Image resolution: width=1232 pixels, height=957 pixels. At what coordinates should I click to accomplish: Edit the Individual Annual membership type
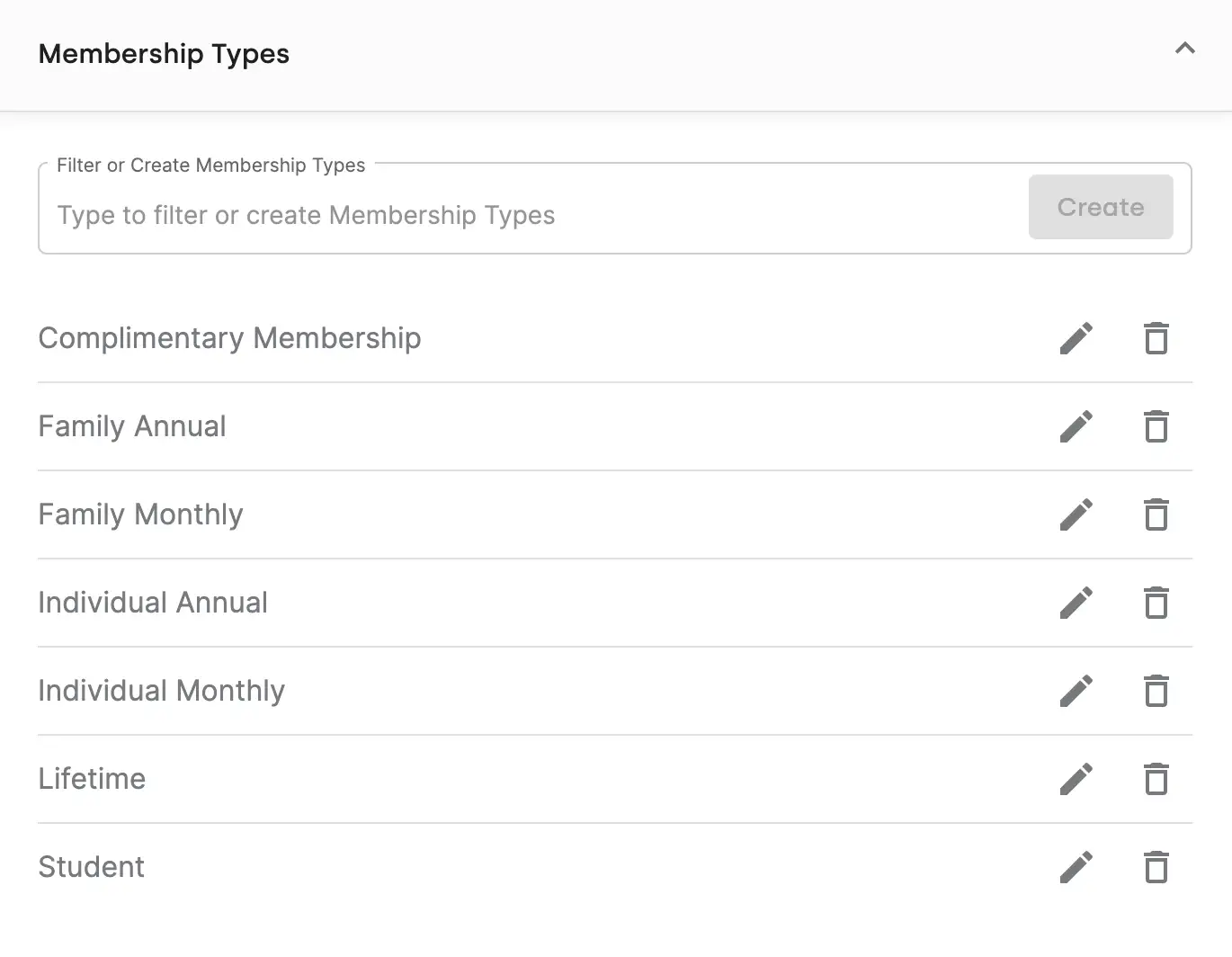tap(1076, 603)
